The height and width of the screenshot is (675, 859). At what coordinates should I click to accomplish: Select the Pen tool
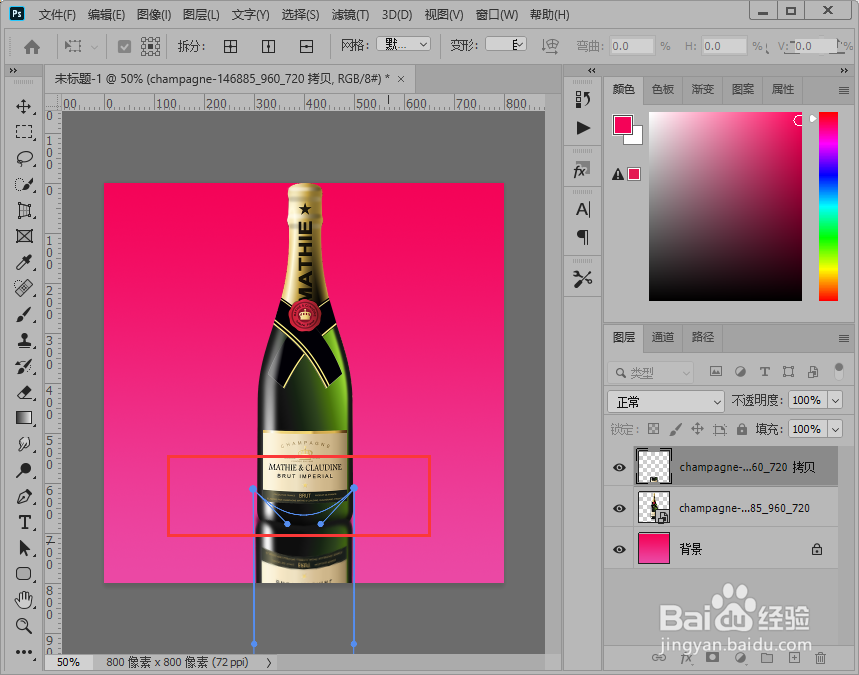24,497
